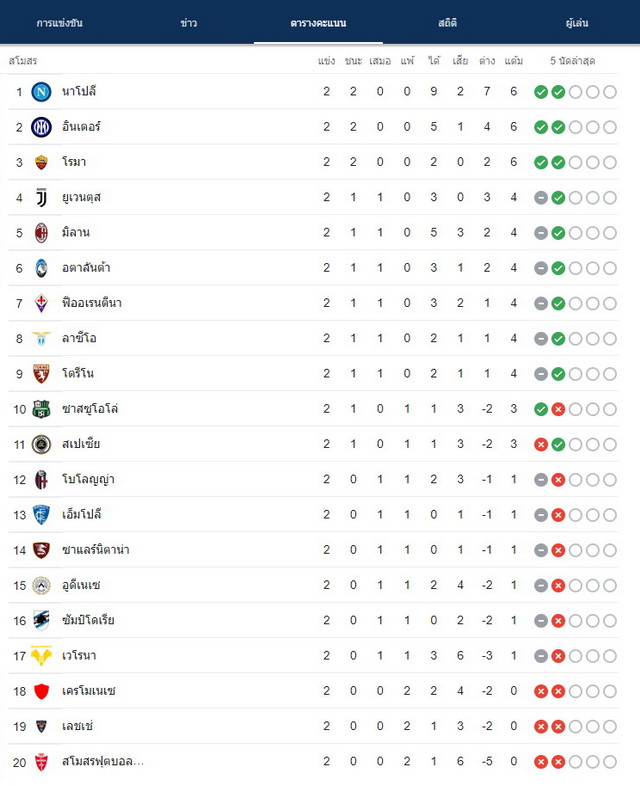
Task: Click the Napoli club crest icon
Action: (41, 92)
